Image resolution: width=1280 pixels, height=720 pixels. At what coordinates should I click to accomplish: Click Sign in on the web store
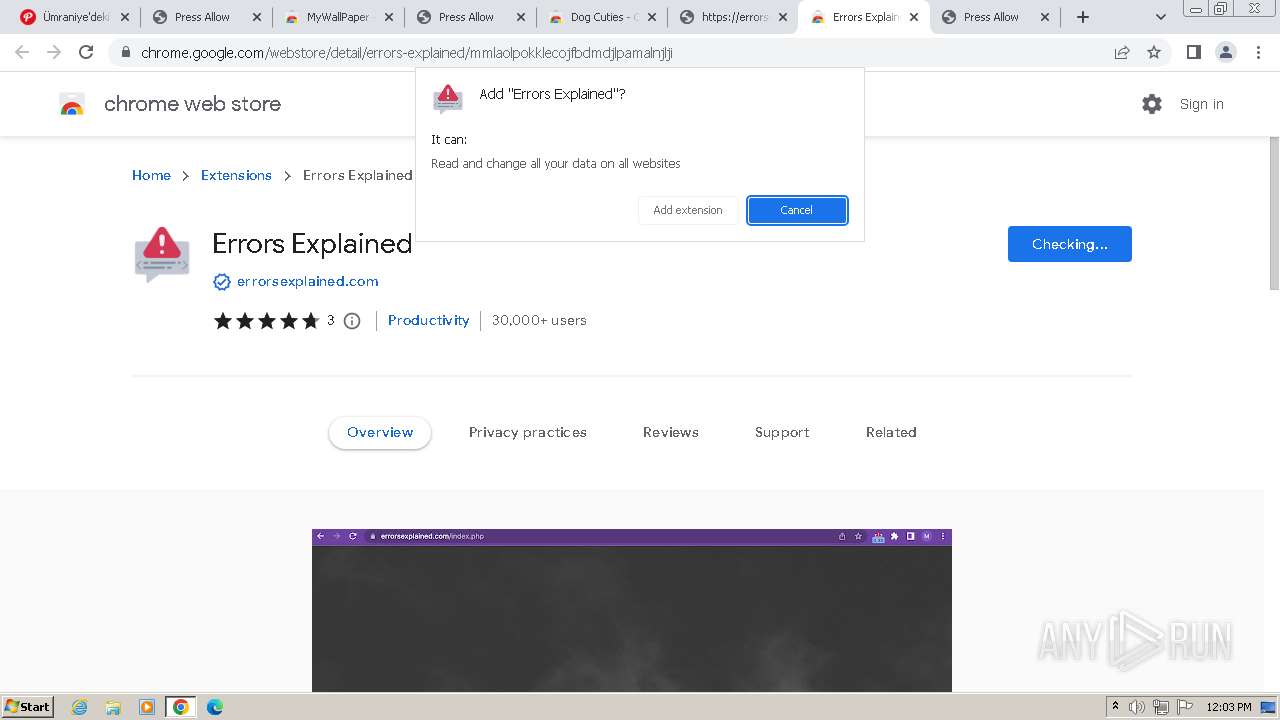tap(1201, 104)
